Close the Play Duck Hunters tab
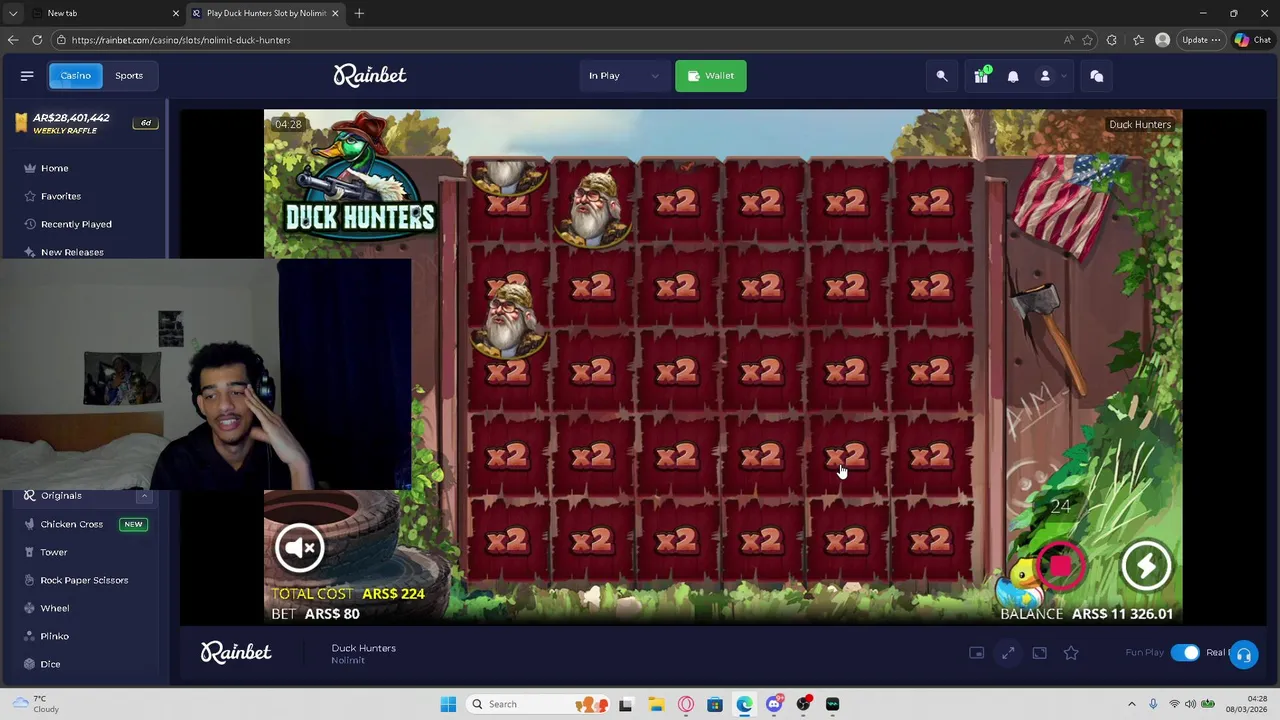The height and width of the screenshot is (720, 1280). pyautogui.click(x=335, y=13)
